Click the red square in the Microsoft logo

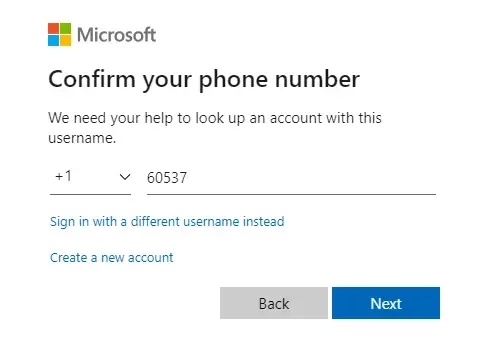(53, 28)
